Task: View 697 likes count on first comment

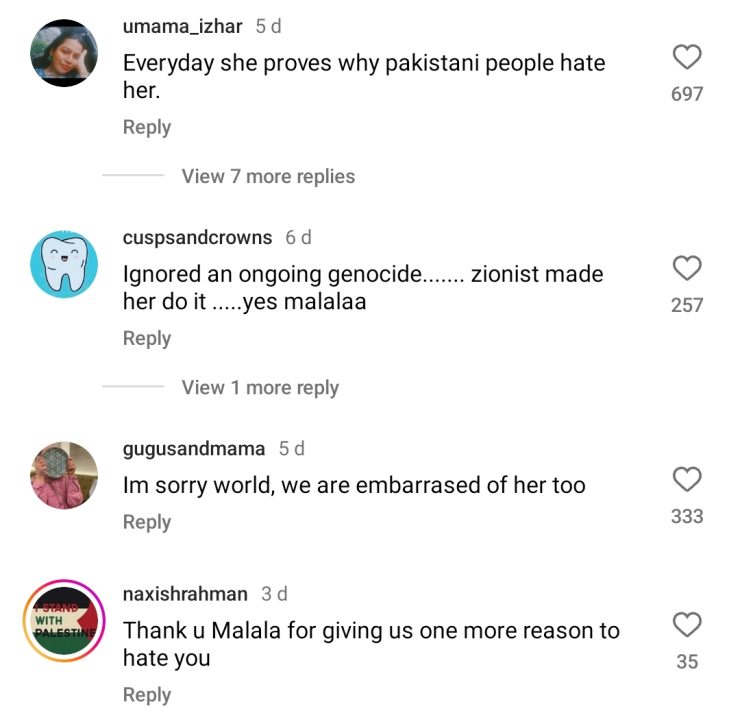Action: [x=687, y=94]
